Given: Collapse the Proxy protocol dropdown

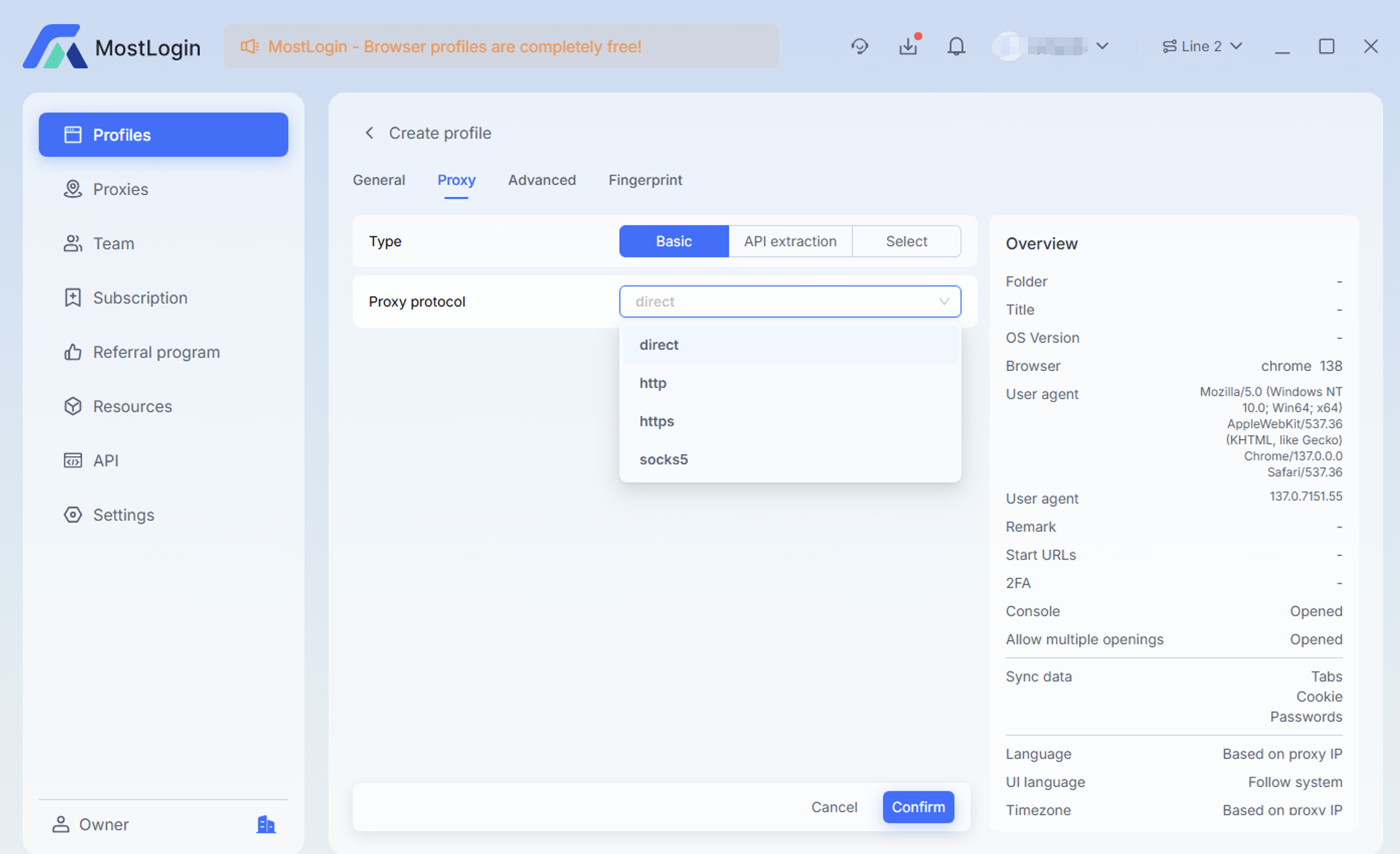Looking at the screenshot, I should click(944, 301).
